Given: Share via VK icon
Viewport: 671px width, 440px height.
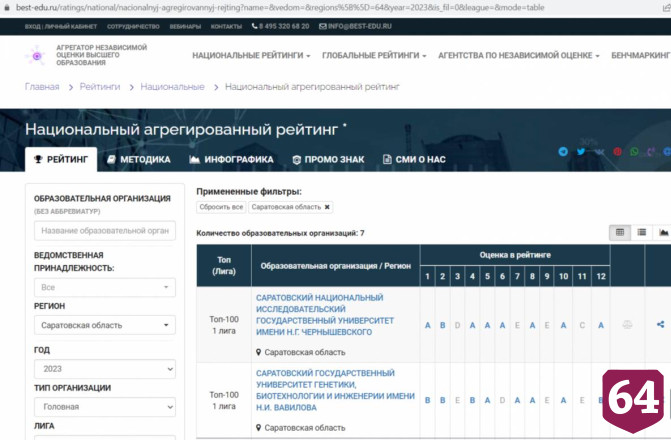Looking at the screenshot, I should (599, 152).
